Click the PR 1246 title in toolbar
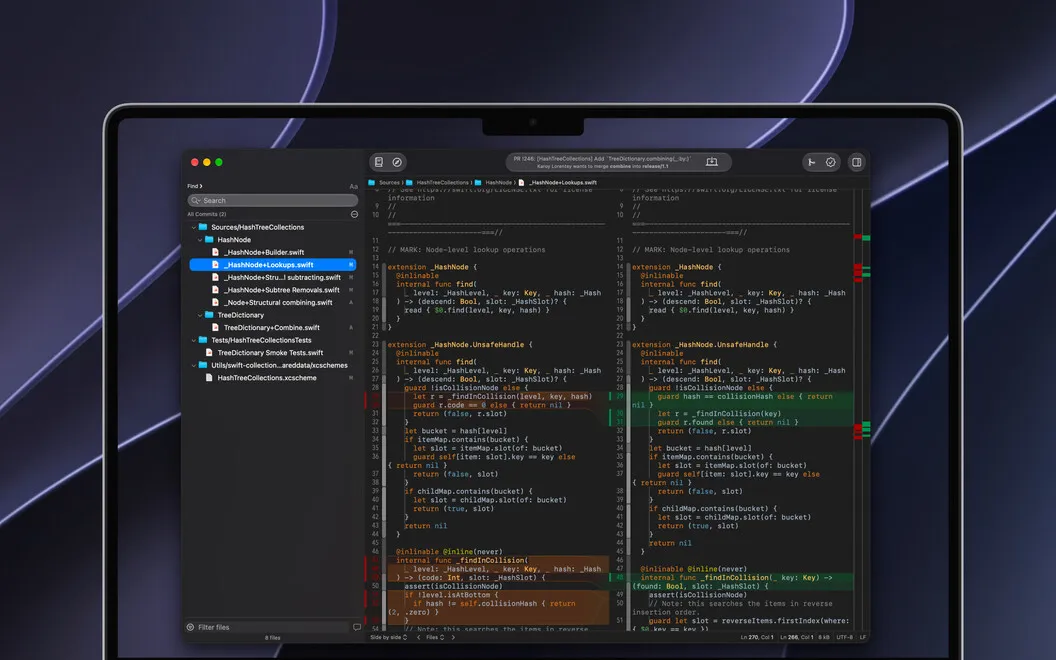This screenshot has height=660, width=1056. [x=601, y=159]
